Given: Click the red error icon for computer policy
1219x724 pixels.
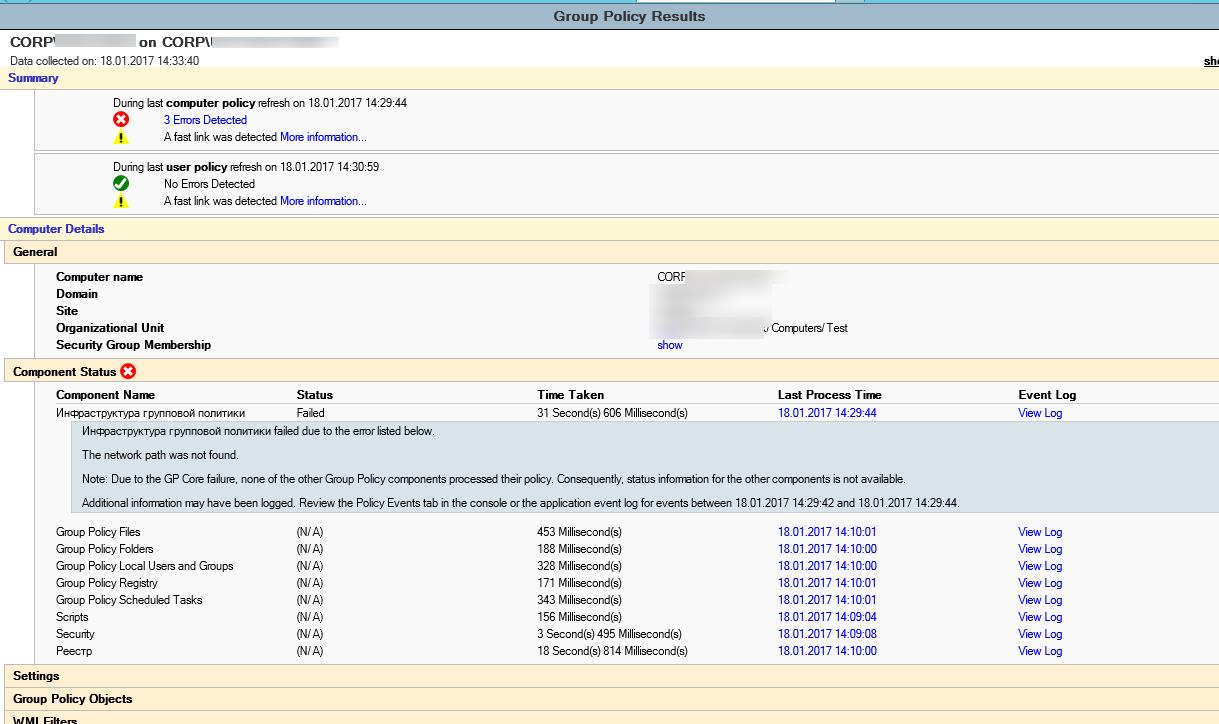Looking at the screenshot, I should [x=121, y=120].
